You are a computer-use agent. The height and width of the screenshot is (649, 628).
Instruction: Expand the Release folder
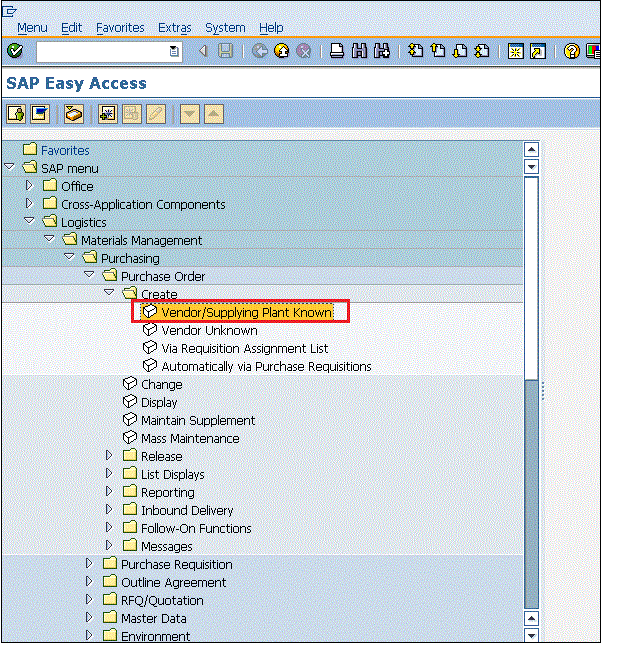109,455
